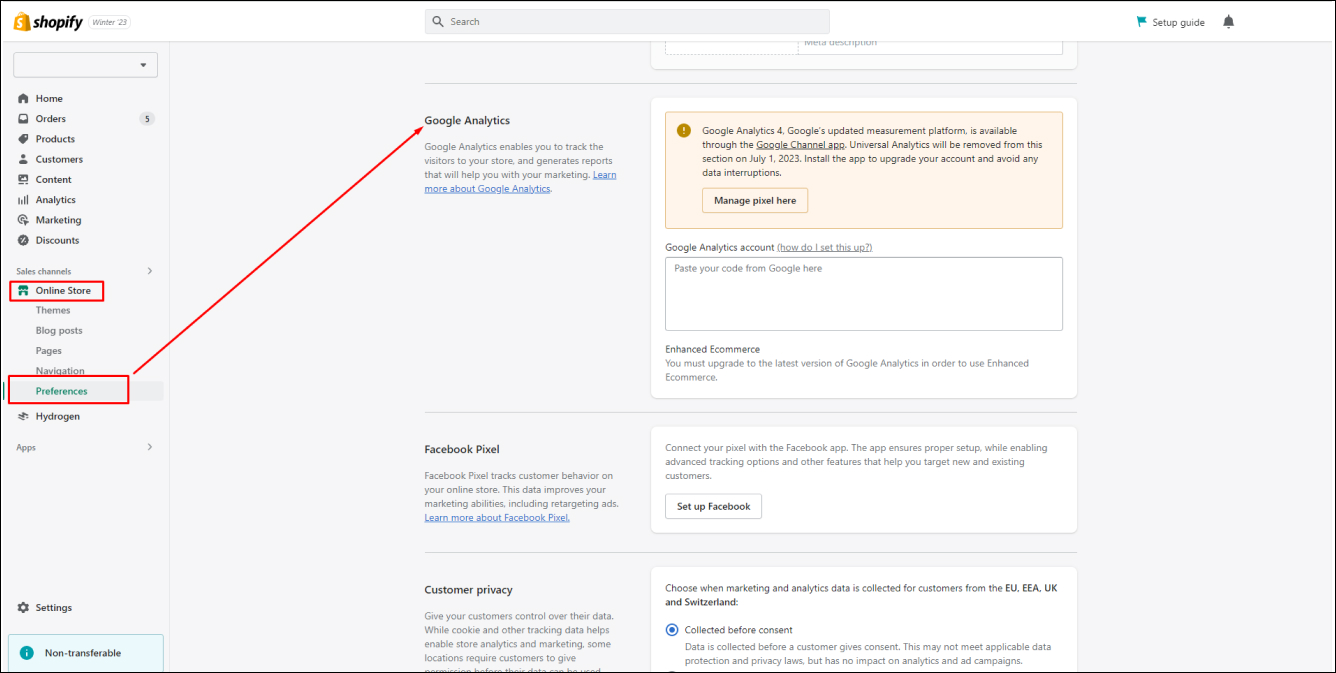Viewport: 1336px width, 673px height.
Task: Click the Discounts badge icon
Action: click(x=23, y=240)
